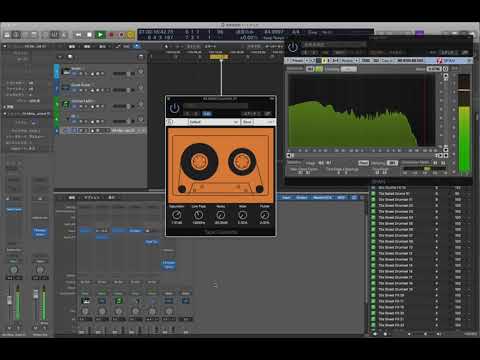Click Reset in SPAN statistics section
This screenshot has height=360, width=480.
363,163
